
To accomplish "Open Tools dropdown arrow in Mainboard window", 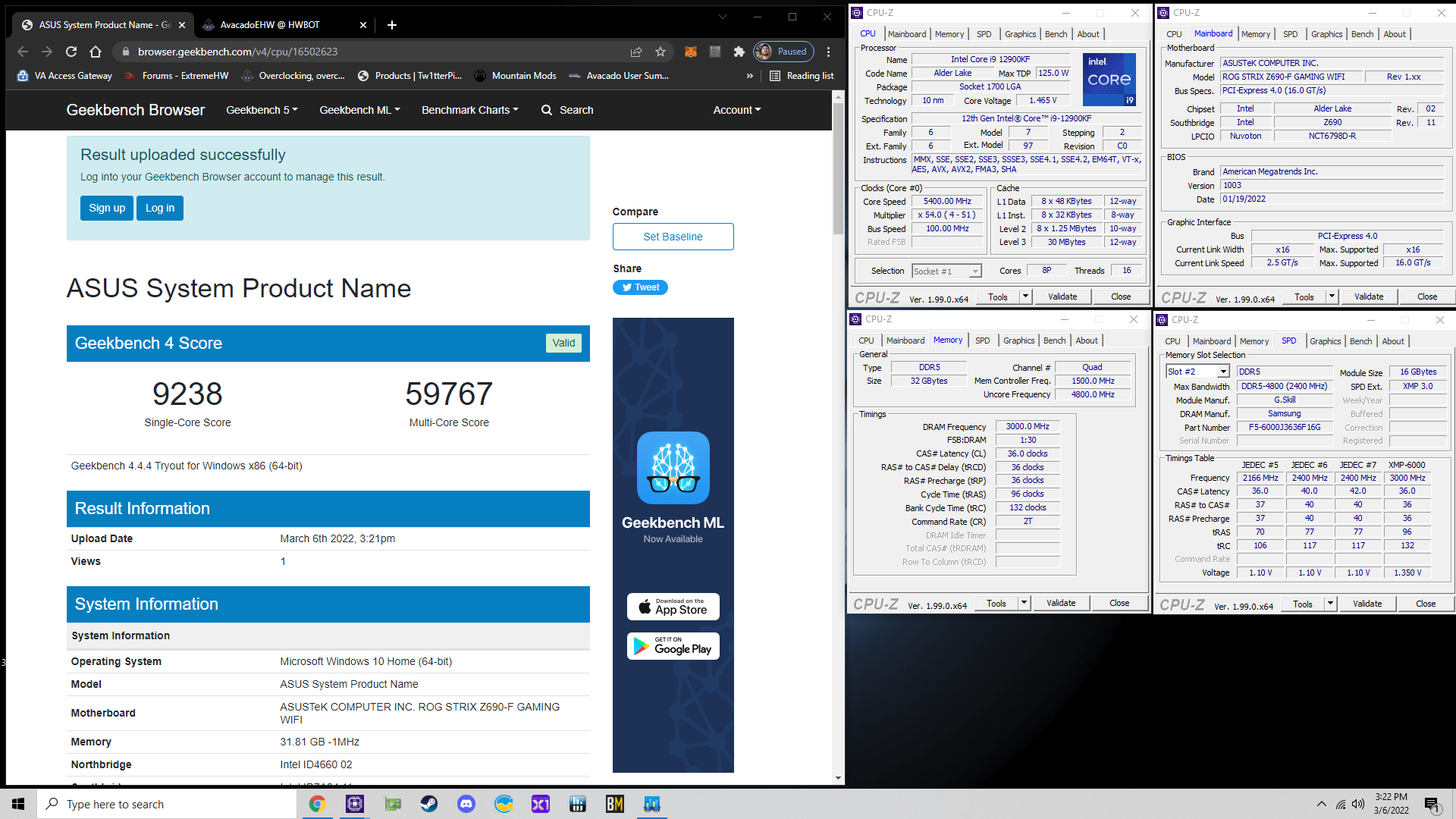I will click(1332, 297).
